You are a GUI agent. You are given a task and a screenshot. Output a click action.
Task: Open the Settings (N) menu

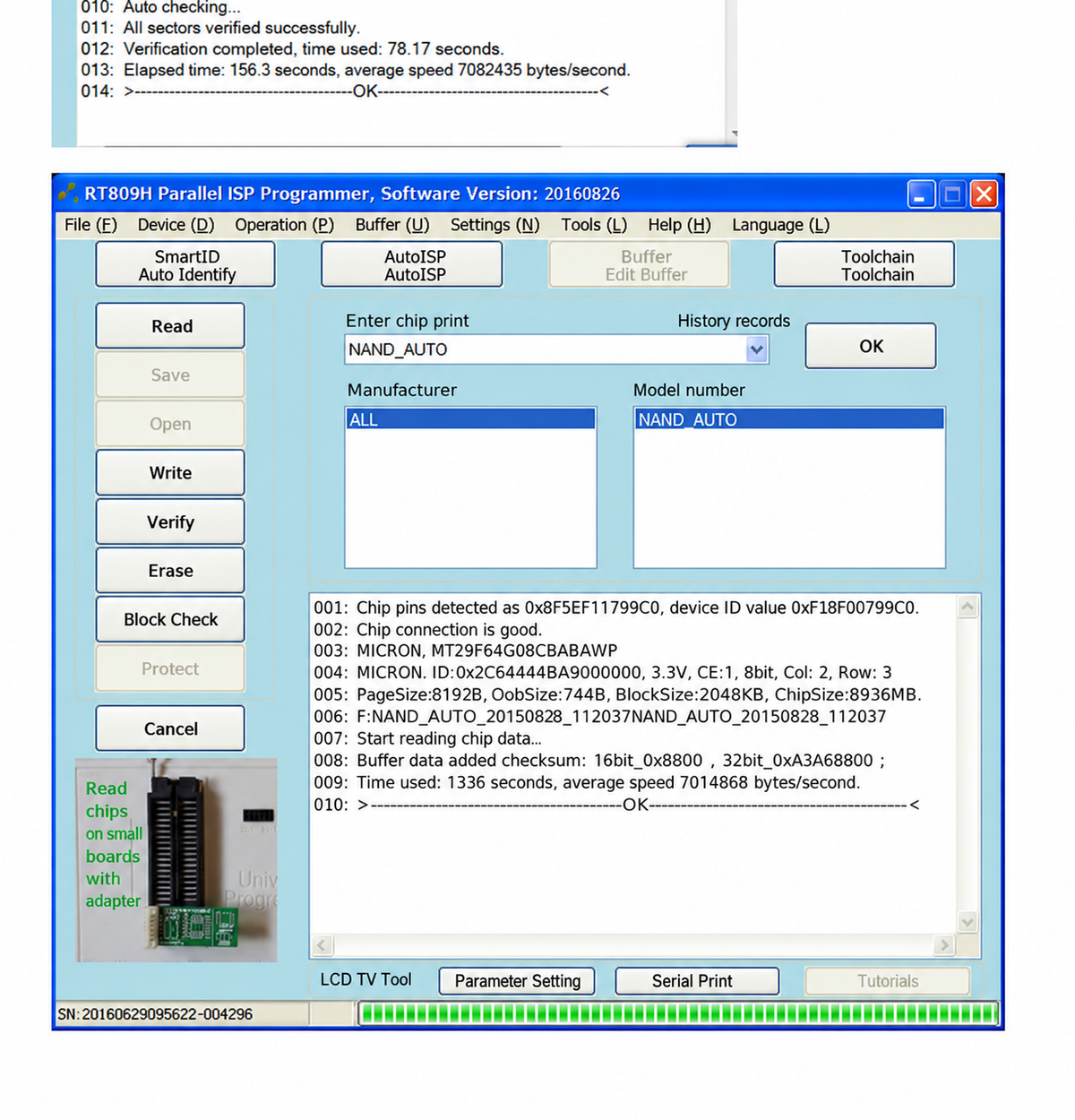point(494,225)
